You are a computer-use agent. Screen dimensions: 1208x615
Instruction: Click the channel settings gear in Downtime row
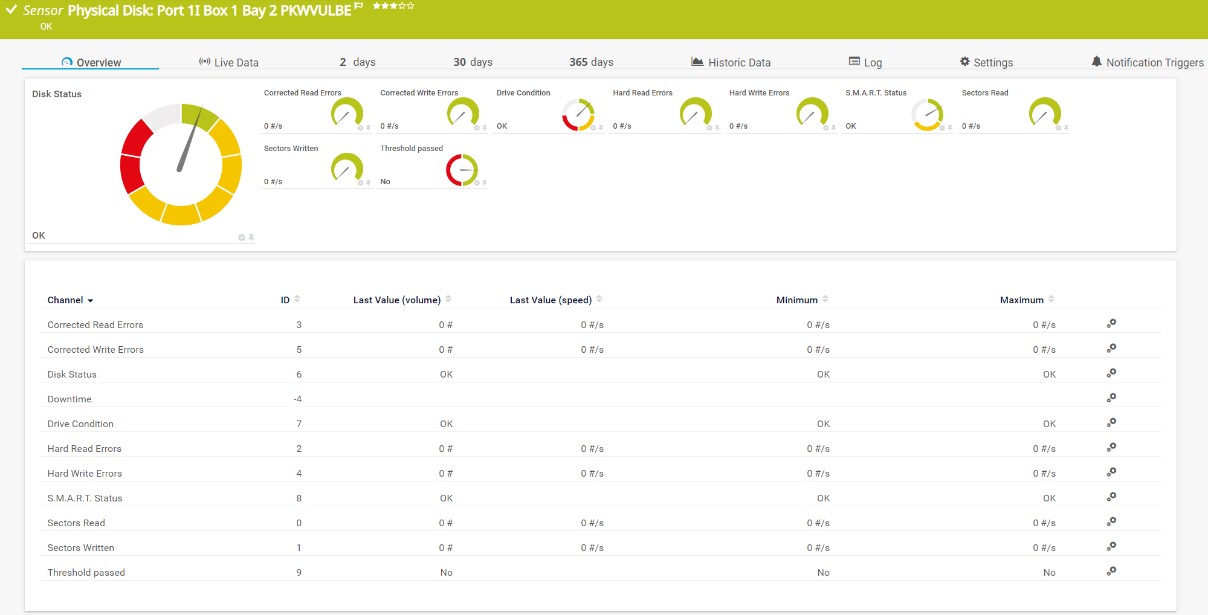[x=1110, y=398]
